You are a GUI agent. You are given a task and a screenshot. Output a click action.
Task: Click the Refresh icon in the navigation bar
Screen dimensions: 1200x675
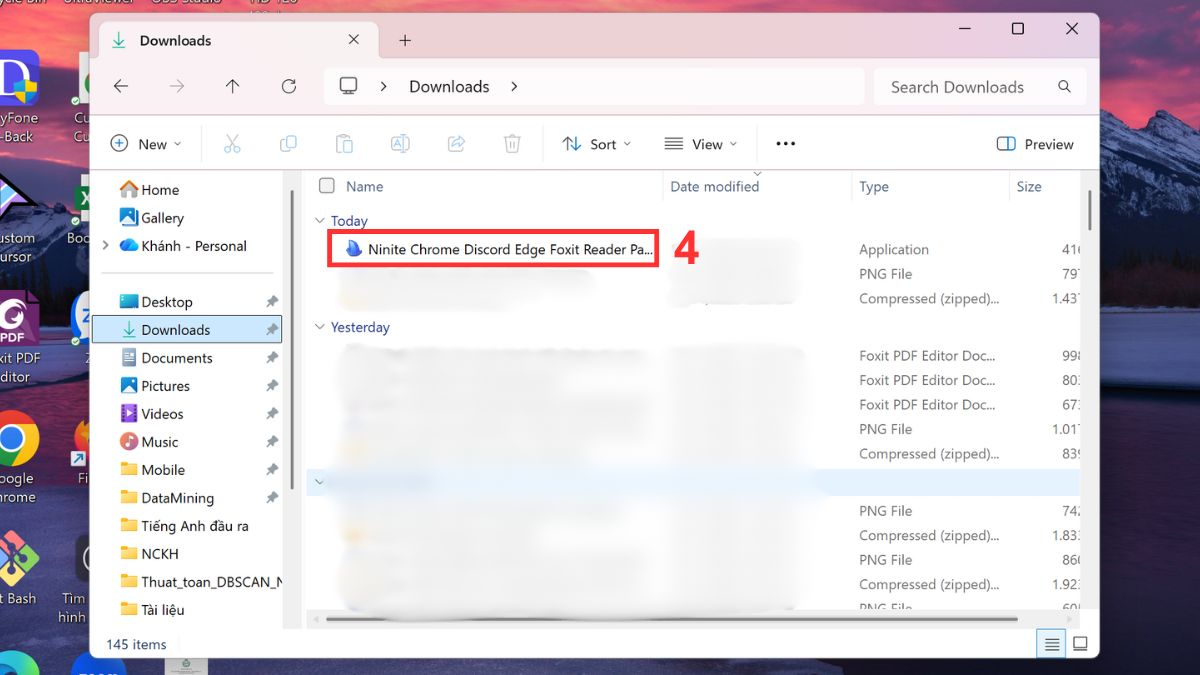[288, 86]
